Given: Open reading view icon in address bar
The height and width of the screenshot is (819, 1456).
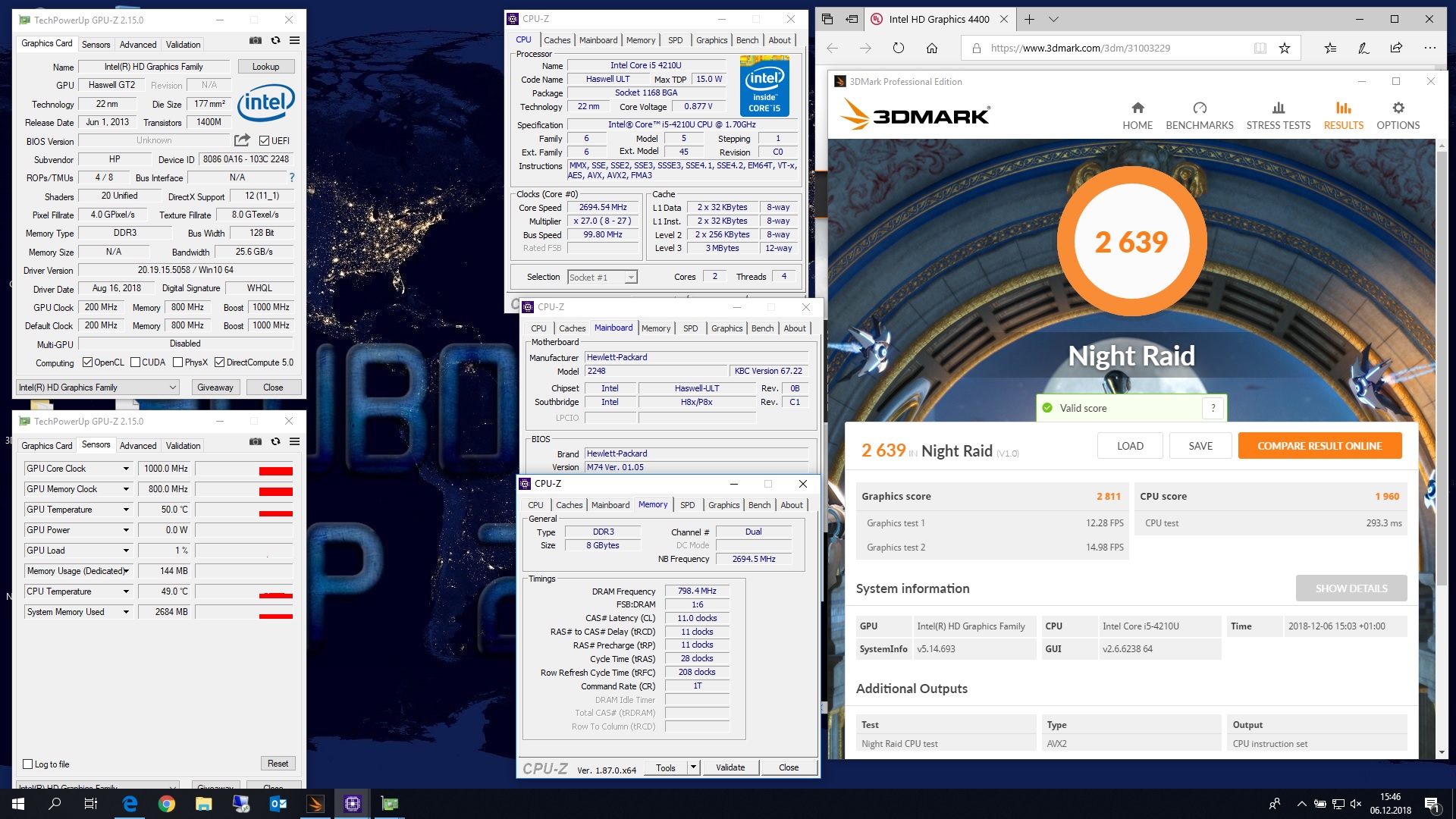Looking at the screenshot, I should coord(1260,48).
